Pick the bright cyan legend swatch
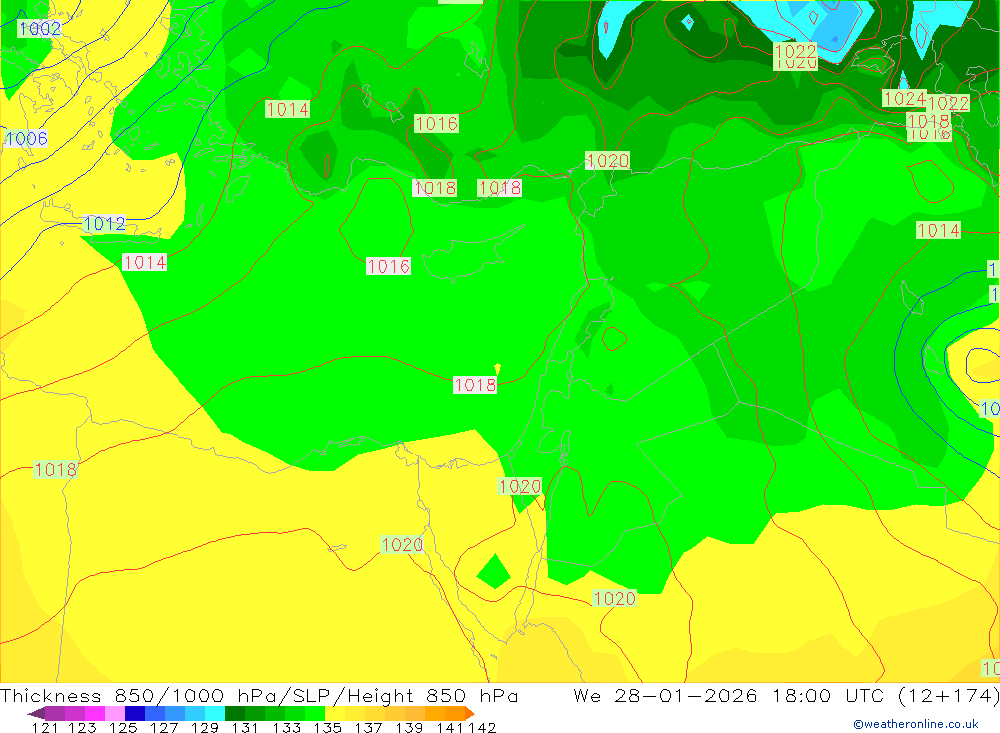Image resolution: width=1000 pixels, height=733 pixels. pos(215,713)
